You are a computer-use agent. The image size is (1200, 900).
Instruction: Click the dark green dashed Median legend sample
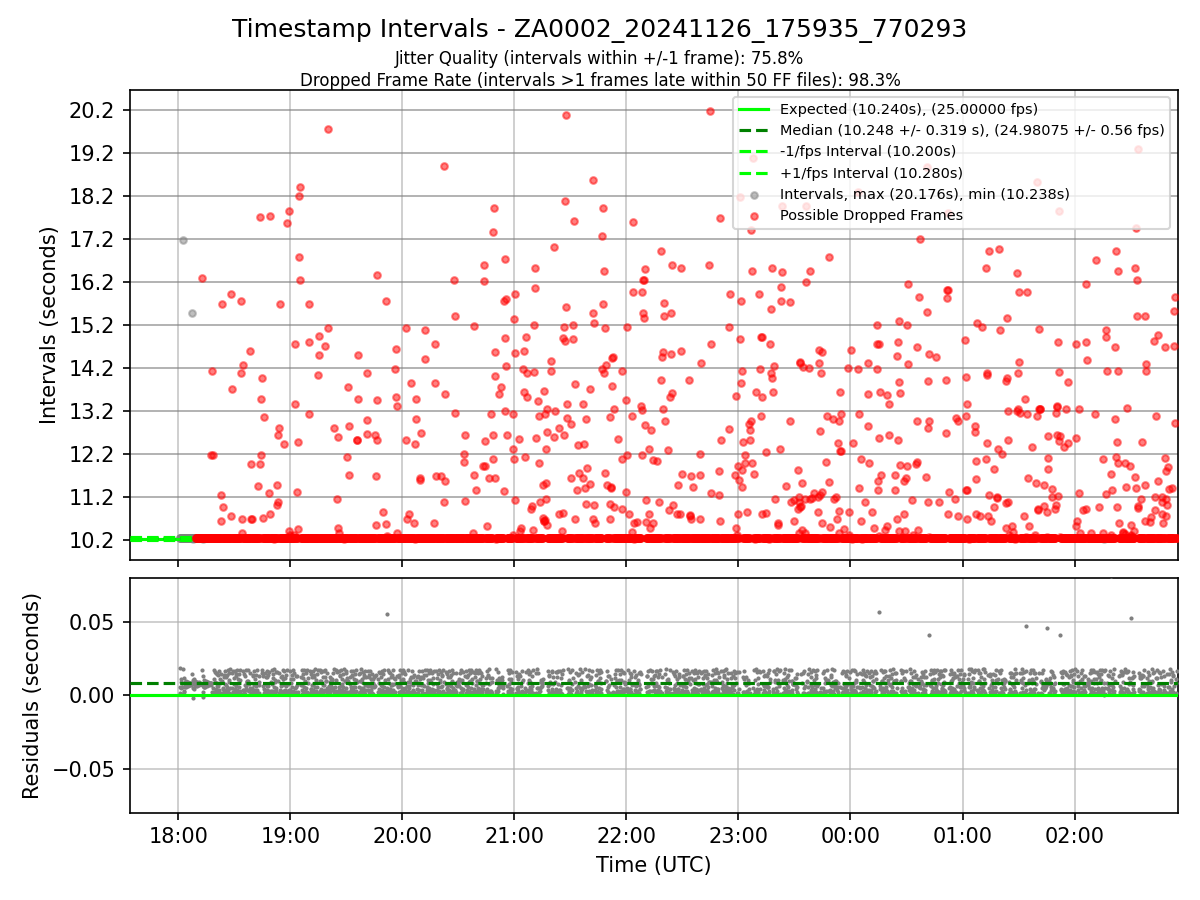pyautogui.click(x=755, y=130)
